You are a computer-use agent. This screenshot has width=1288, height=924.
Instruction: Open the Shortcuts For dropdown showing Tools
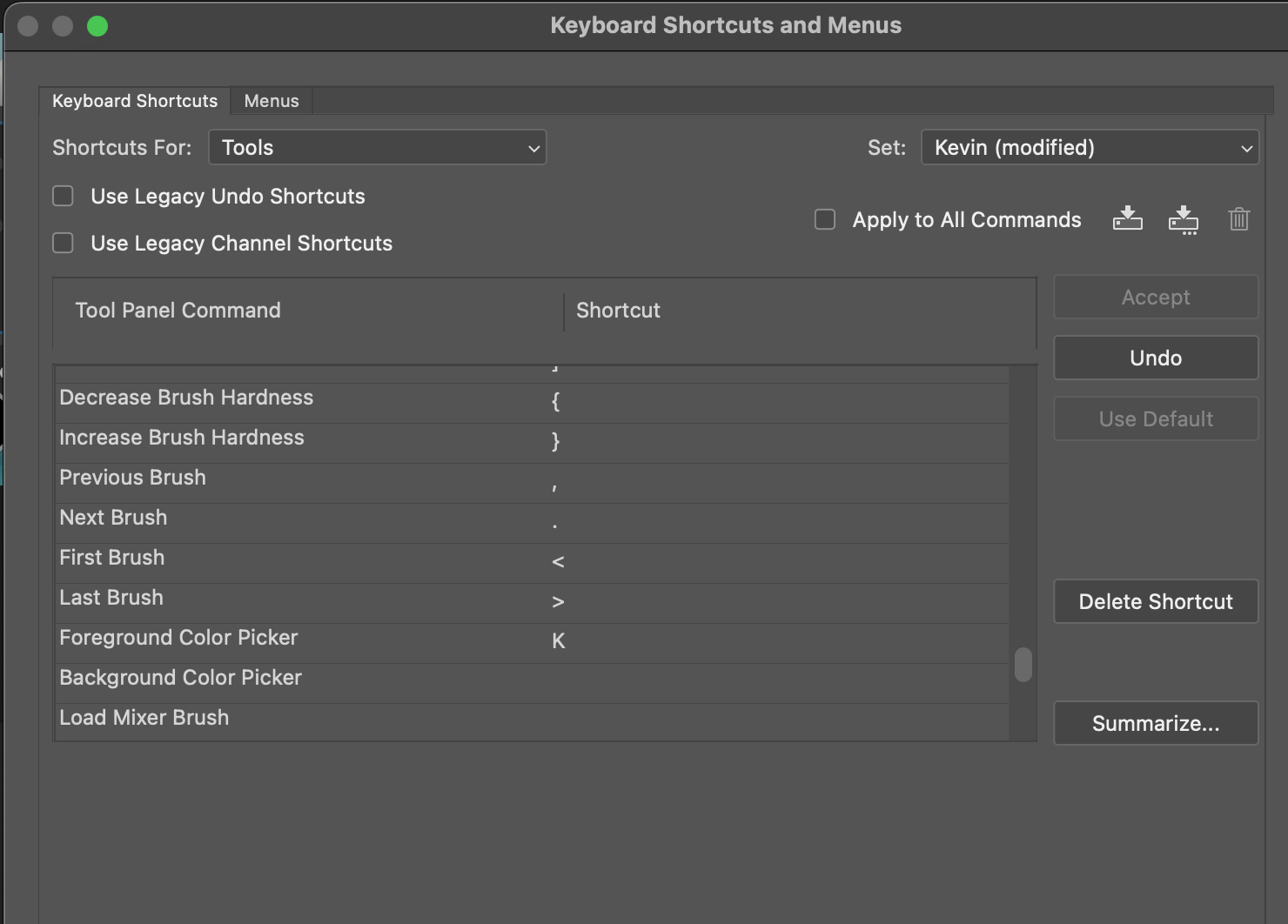378,147
